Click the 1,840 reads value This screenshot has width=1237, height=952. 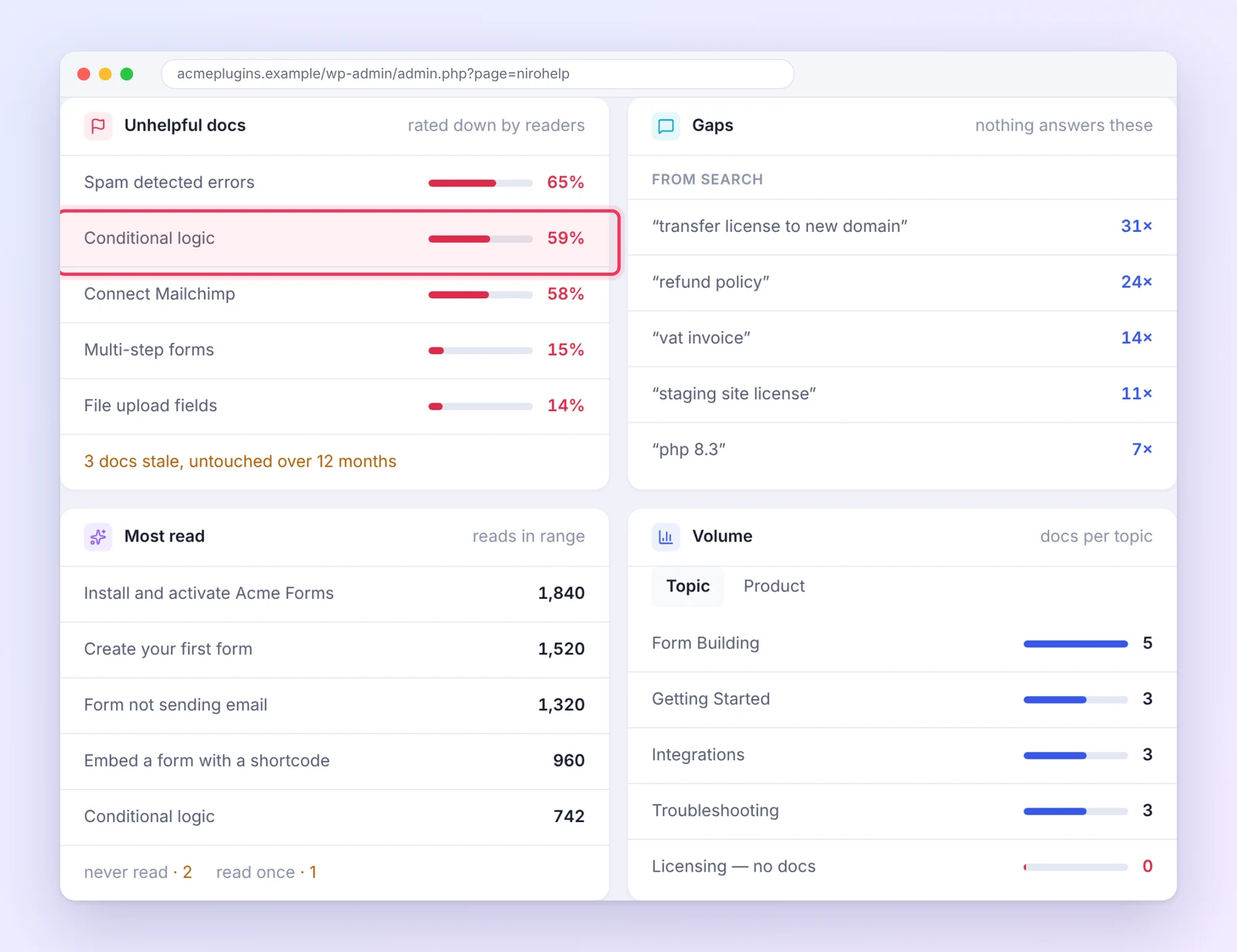tap(561, 593)
